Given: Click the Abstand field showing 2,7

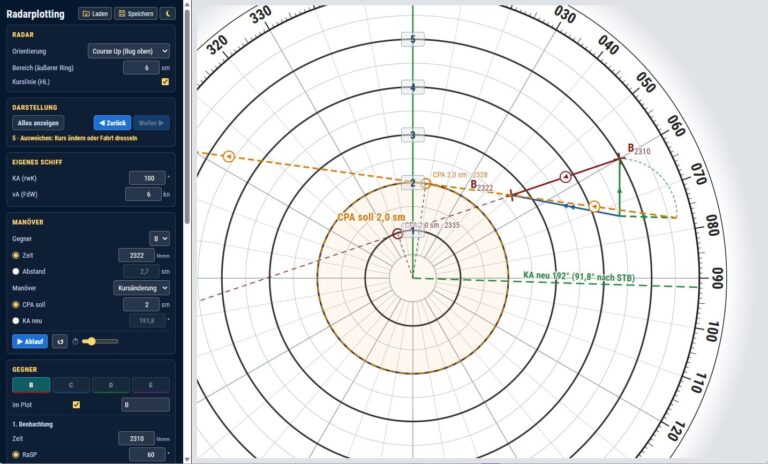Looking at the screenshot, I should click(x=141, y=271).
